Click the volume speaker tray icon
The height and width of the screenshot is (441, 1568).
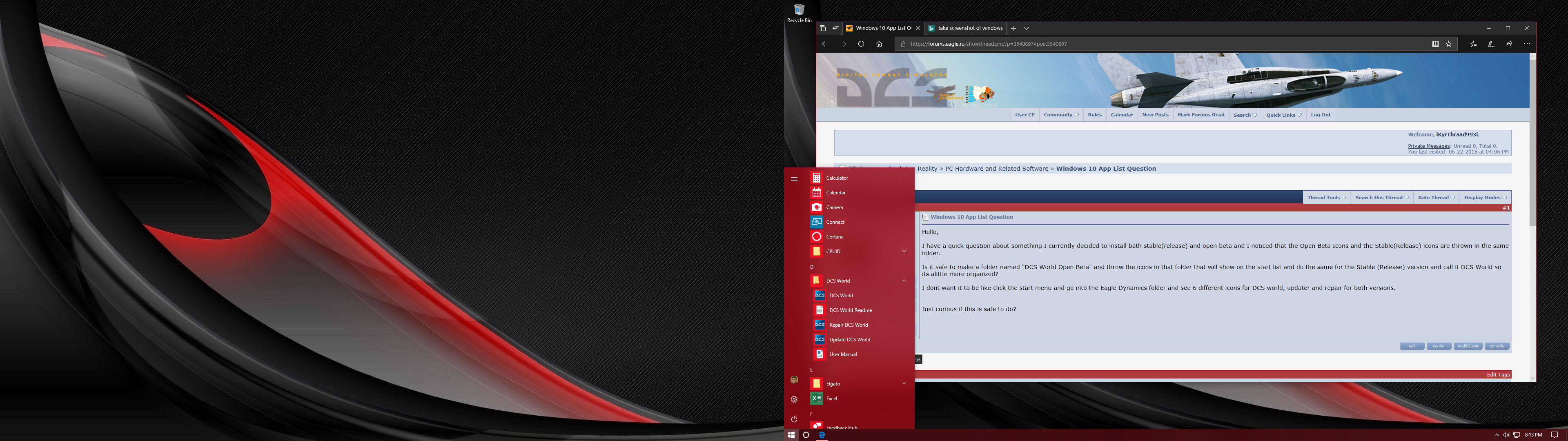coord(1506,435)
